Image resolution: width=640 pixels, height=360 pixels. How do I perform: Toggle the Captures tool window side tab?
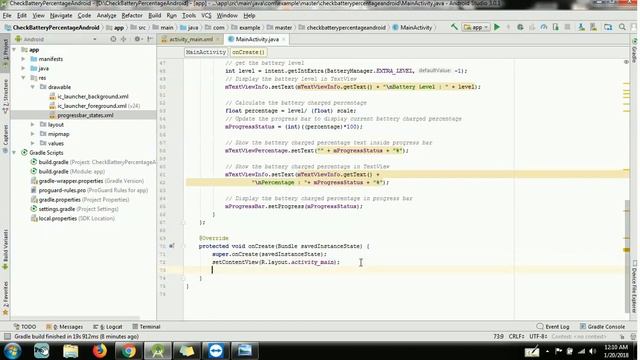click(5, 139)
